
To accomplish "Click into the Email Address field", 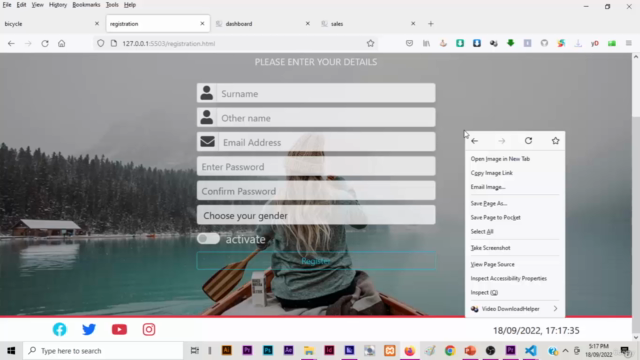I will (327, 142).
